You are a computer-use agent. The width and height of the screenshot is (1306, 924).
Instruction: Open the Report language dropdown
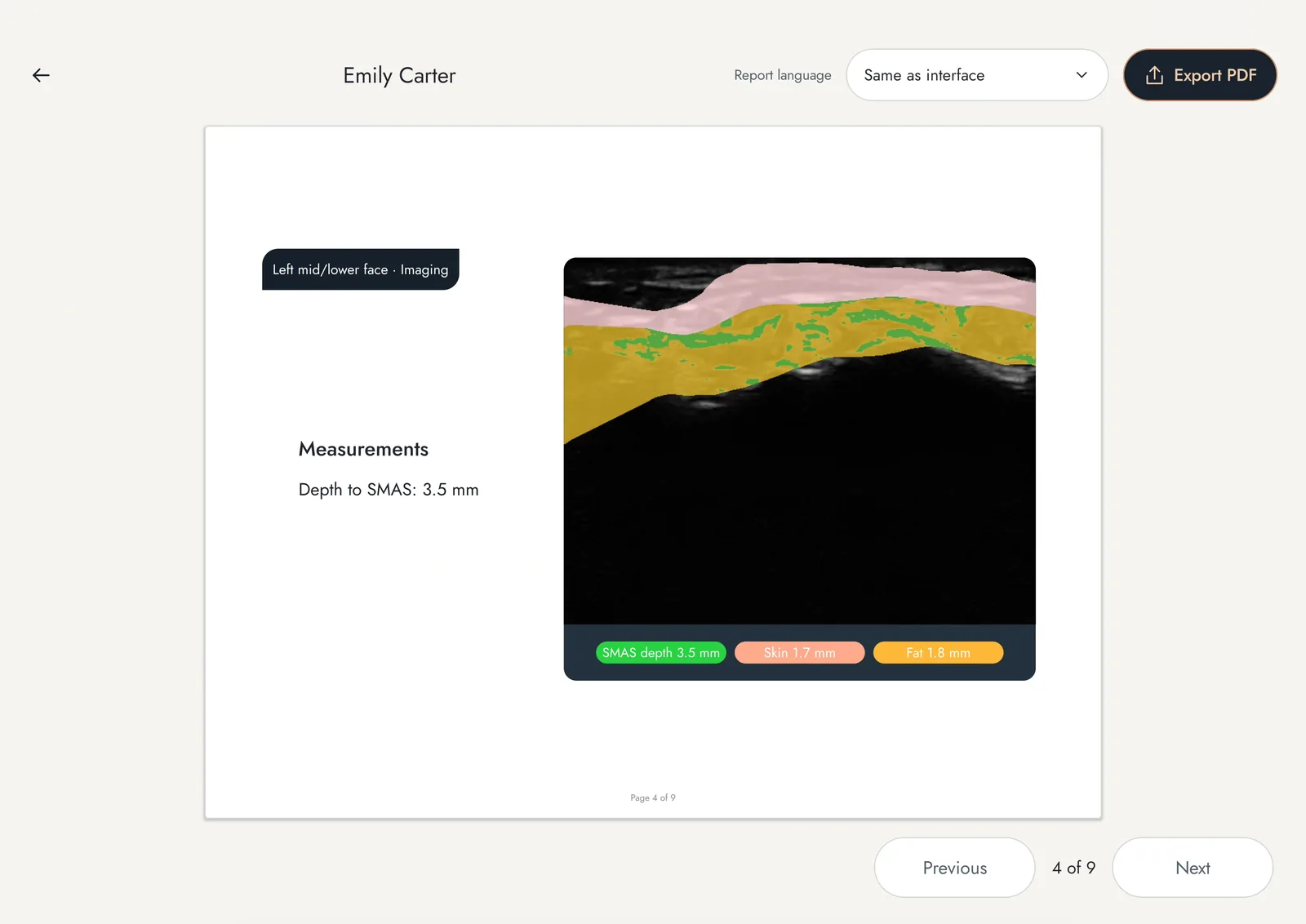[977, 75]
